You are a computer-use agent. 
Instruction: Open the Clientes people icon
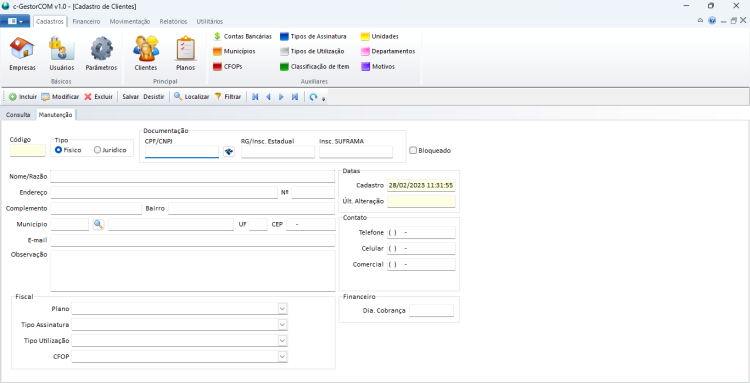[x=146, y=48]
